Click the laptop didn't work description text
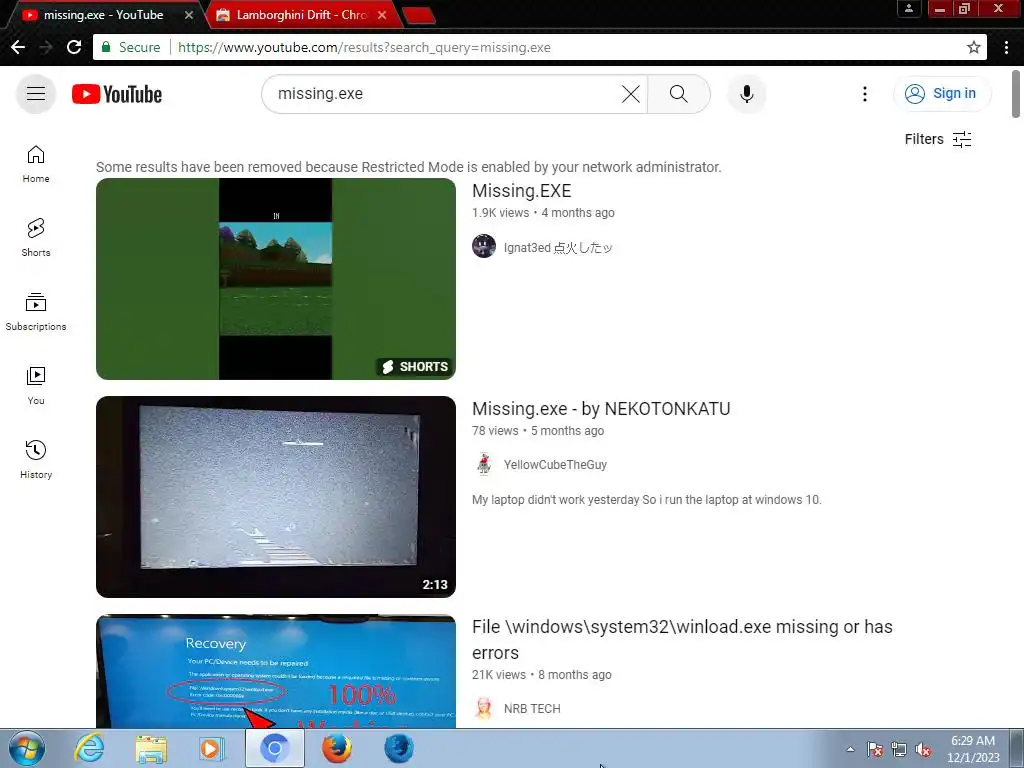Viewport: 1024px width, 768px height. pos(647,500)
